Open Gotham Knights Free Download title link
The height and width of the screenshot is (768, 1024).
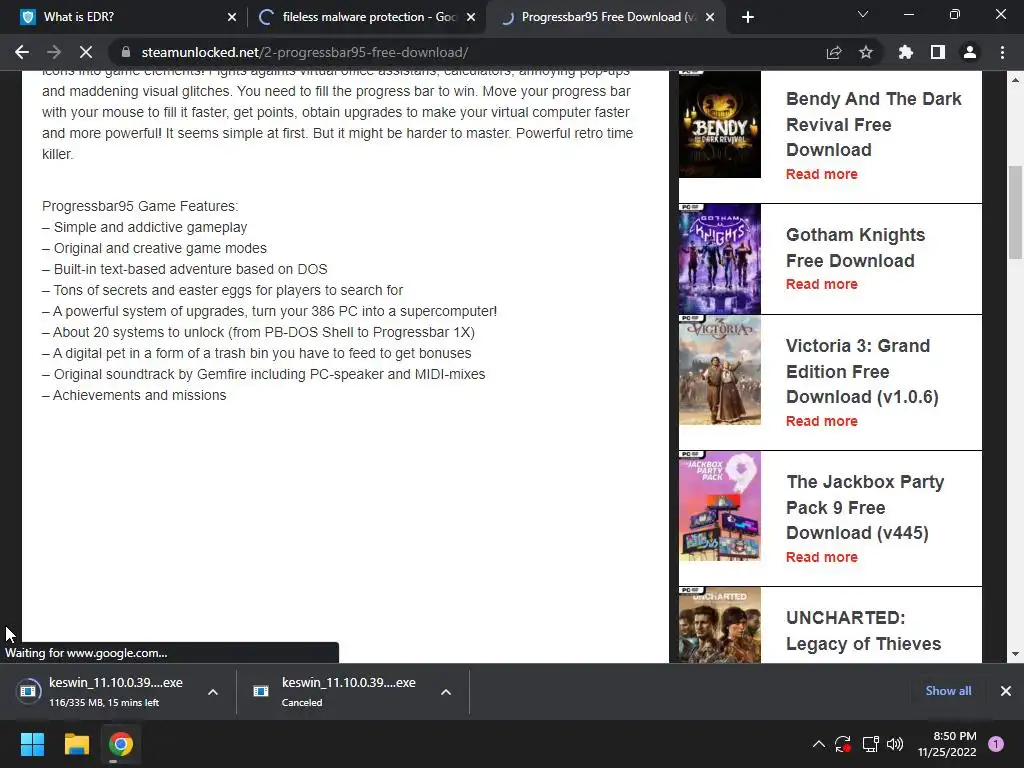856,248
